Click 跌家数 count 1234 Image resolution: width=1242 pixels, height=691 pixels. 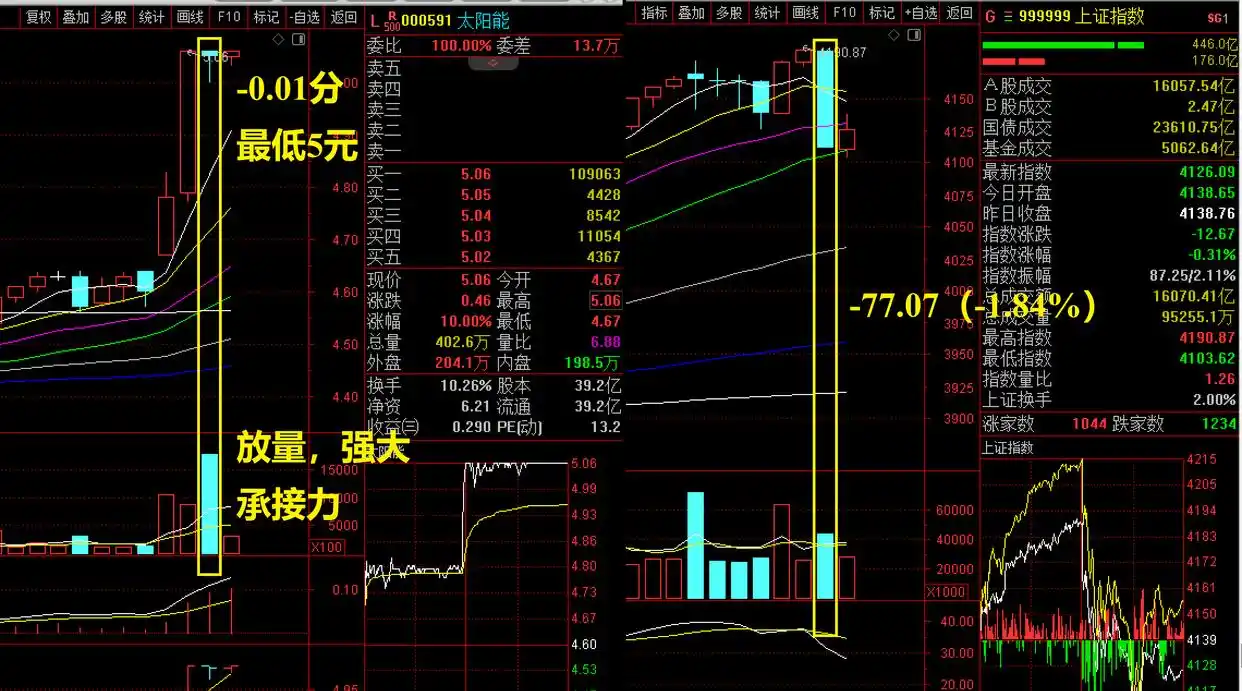pos(1217,424)
